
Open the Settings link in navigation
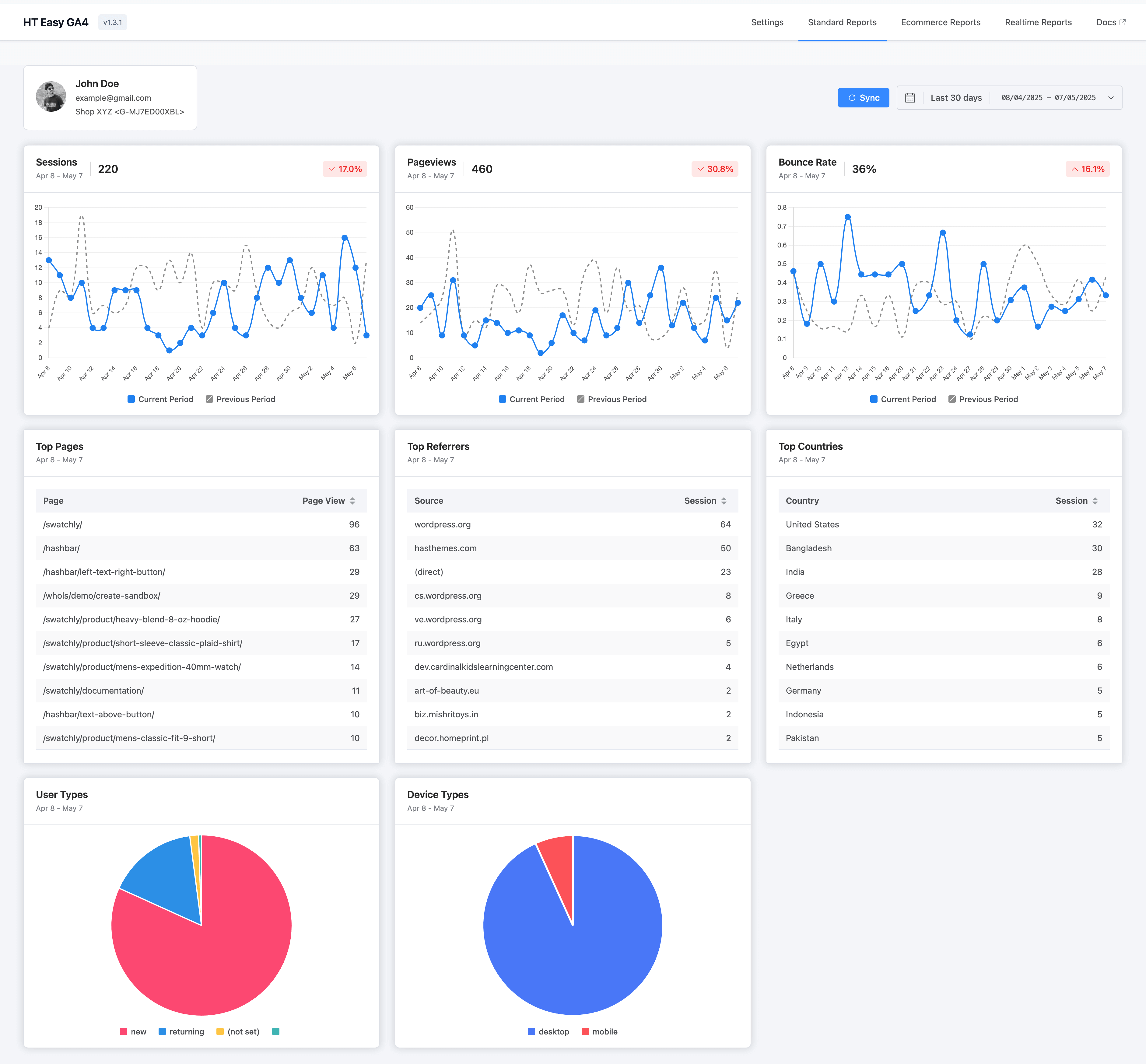click(767, 23)
